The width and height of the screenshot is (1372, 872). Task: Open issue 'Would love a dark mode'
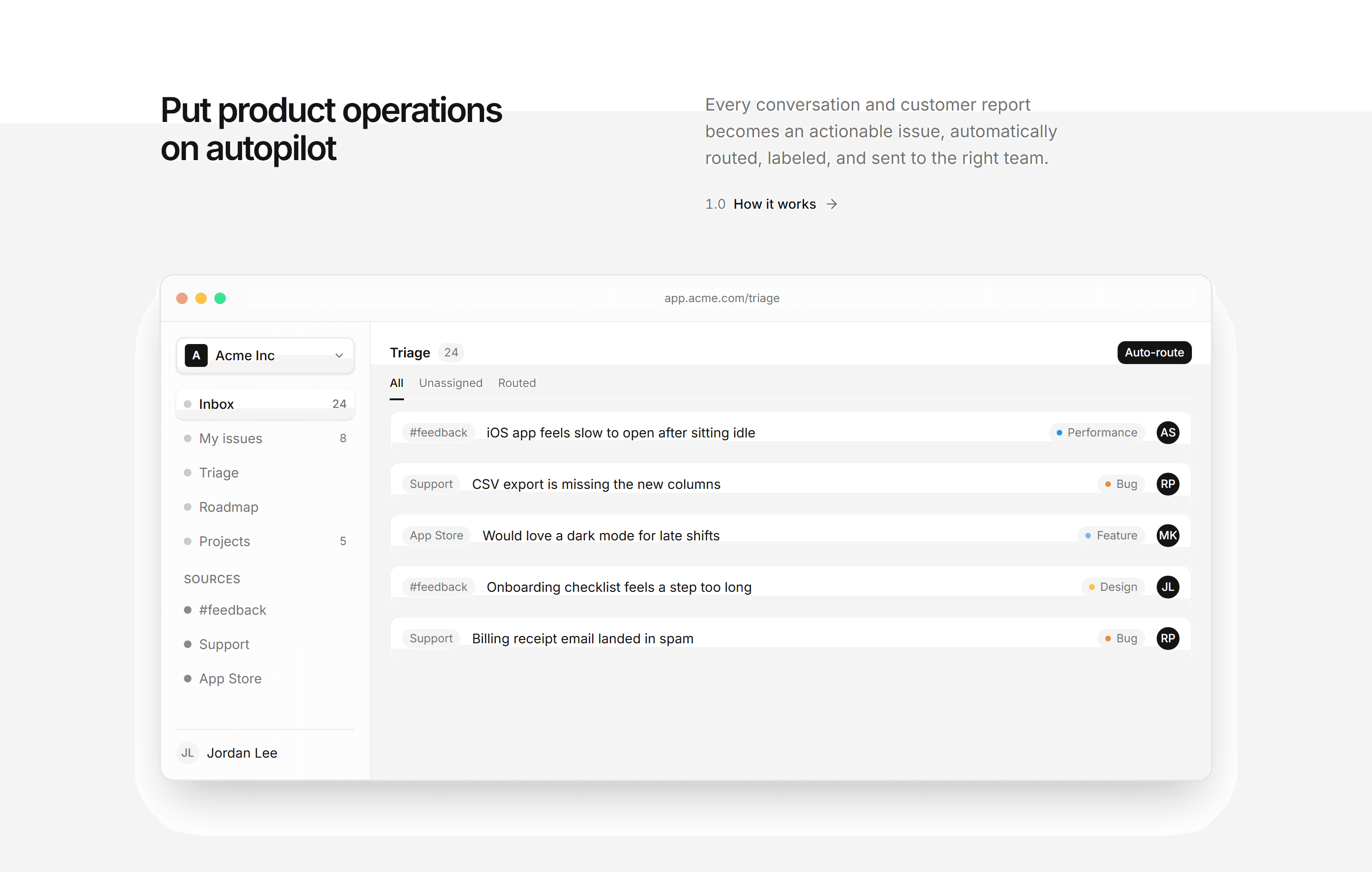pyautogui.click(x=791, y=535)
